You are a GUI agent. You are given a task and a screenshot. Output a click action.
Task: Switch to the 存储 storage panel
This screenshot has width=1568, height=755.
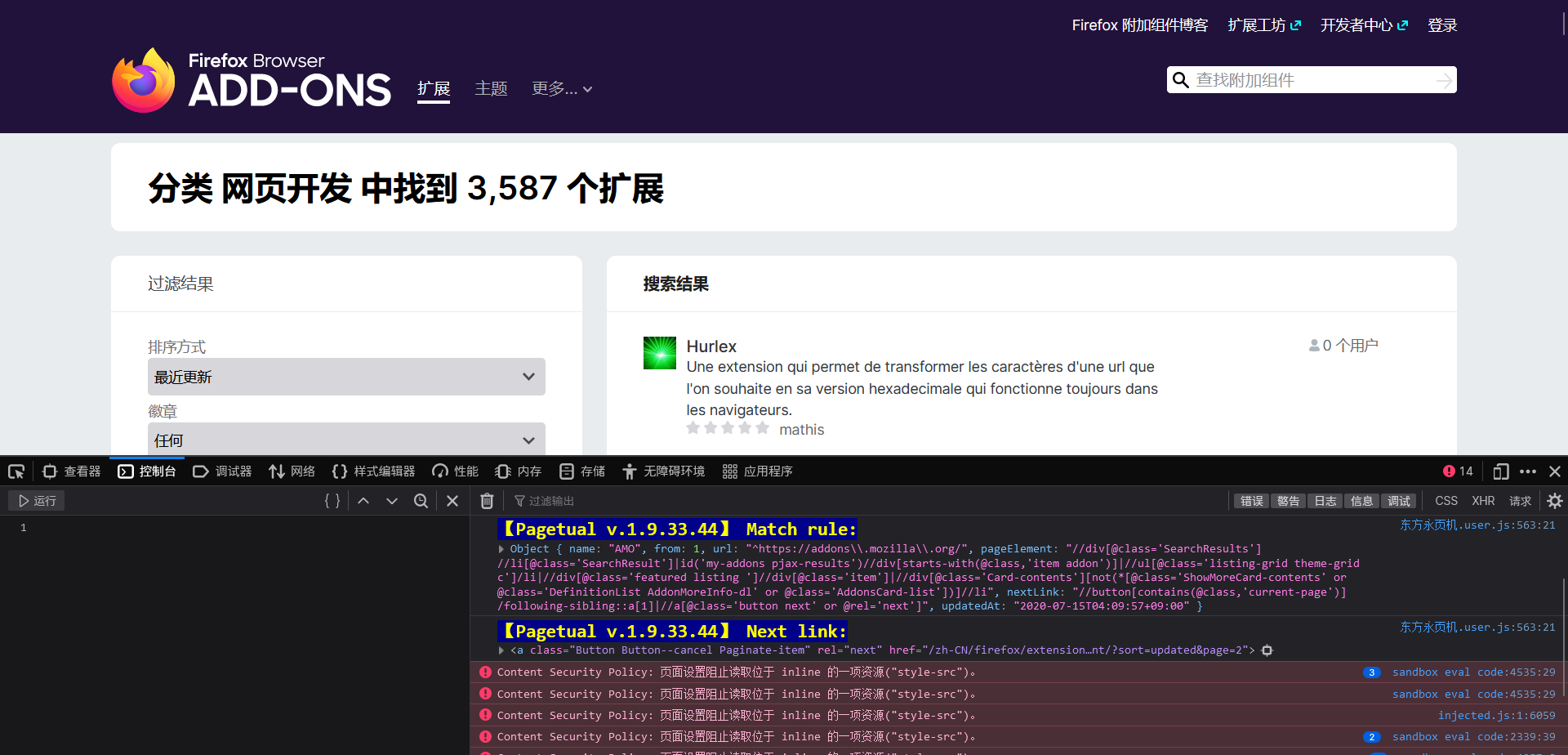coord(581,471)
